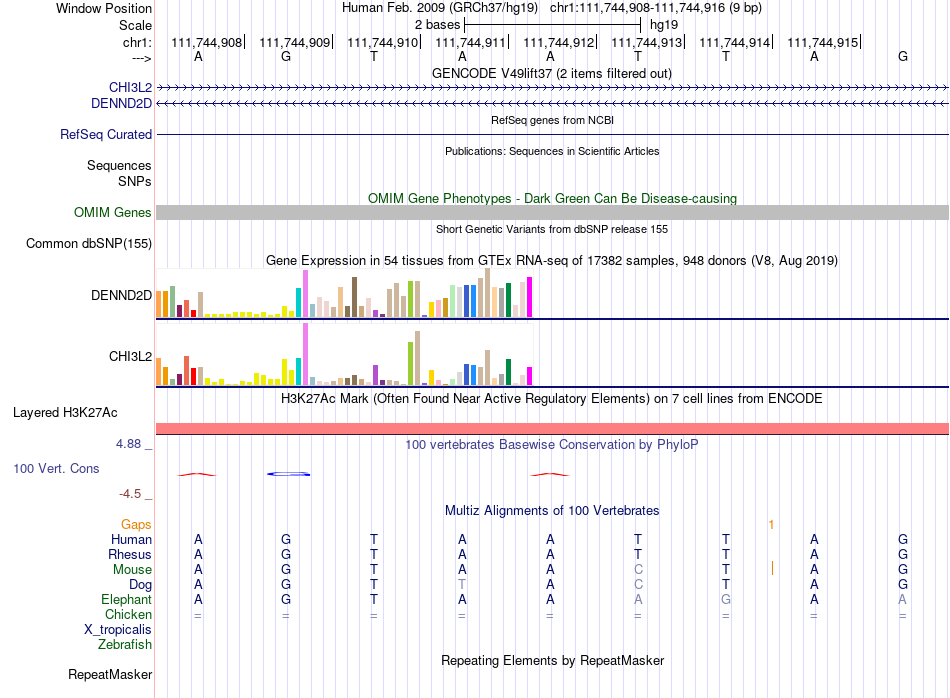Select the Layered H3K27Ac red bar
Screen dimensions: 950x698
(x=552, y=429)
